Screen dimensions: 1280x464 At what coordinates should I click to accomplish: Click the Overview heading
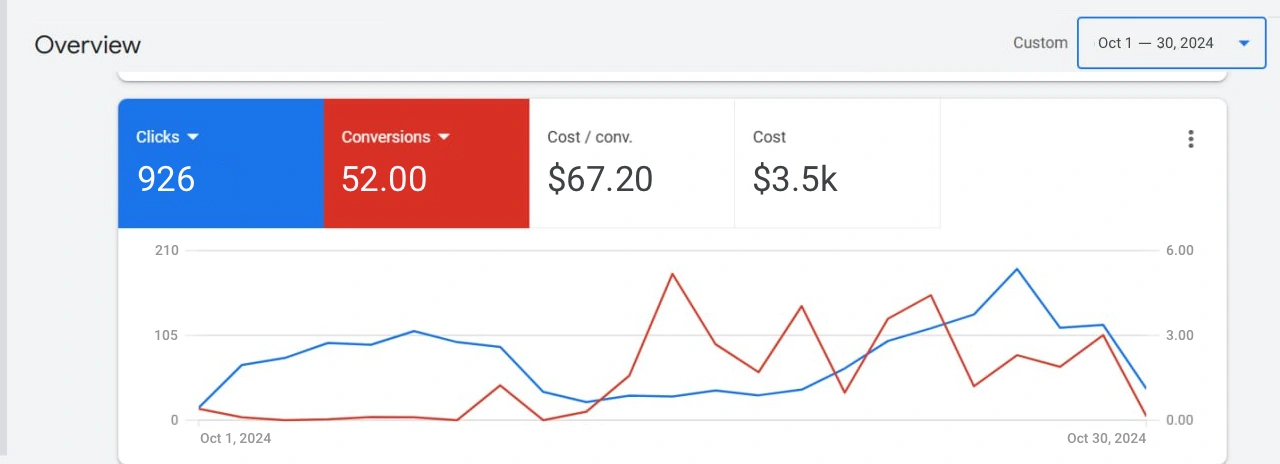[x=88, y=45]
